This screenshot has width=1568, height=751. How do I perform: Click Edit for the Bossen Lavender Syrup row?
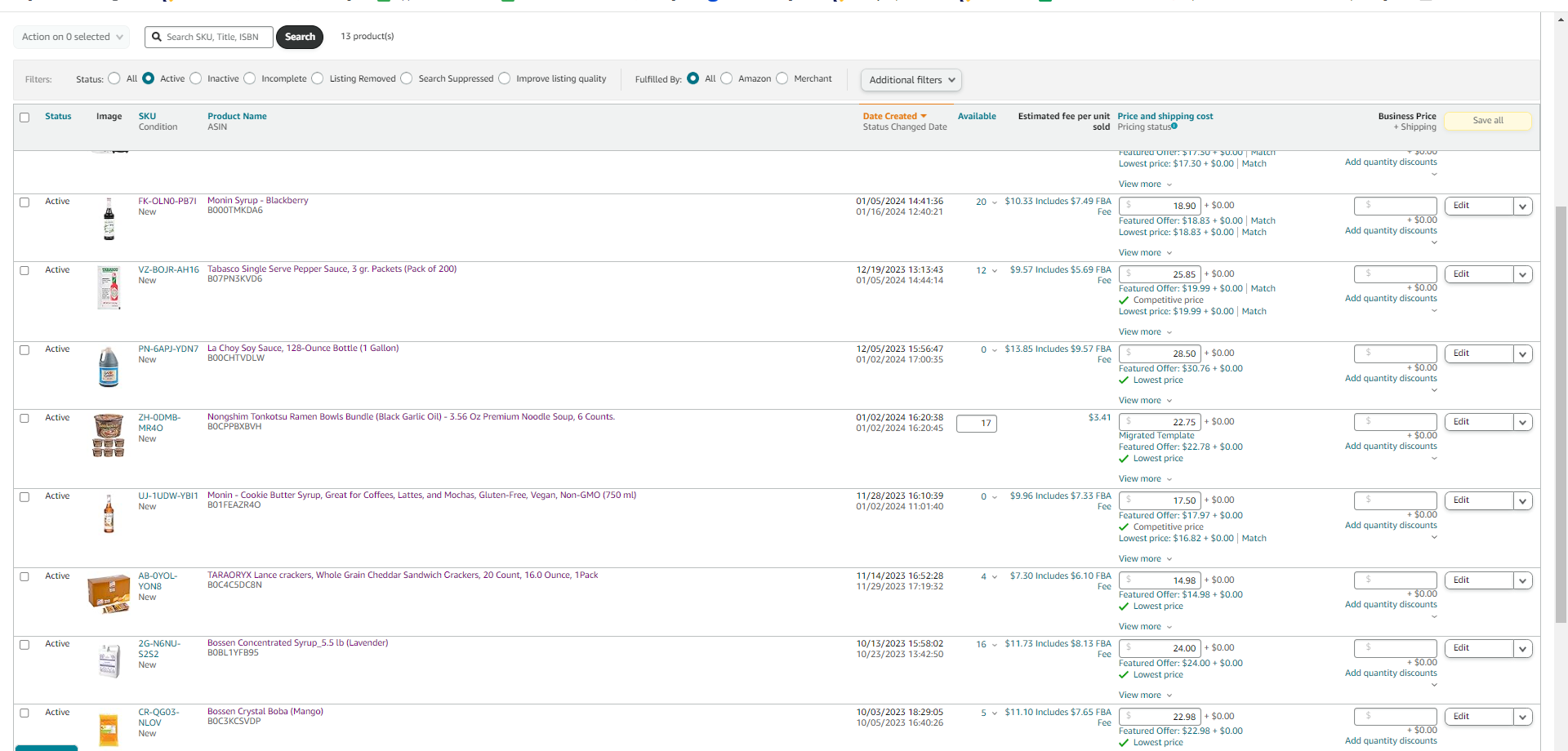(1478, 649)
